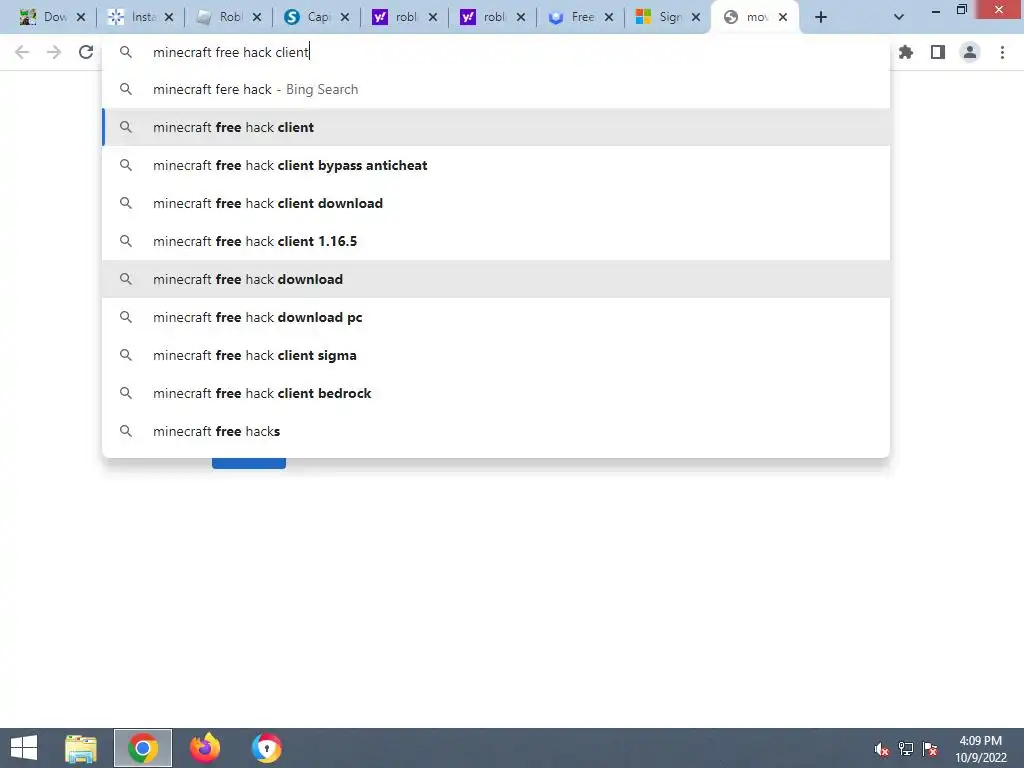Launch Firefox from the taskbar
The width and height of the screenshot is (1024, 768).
coord(205,748)
